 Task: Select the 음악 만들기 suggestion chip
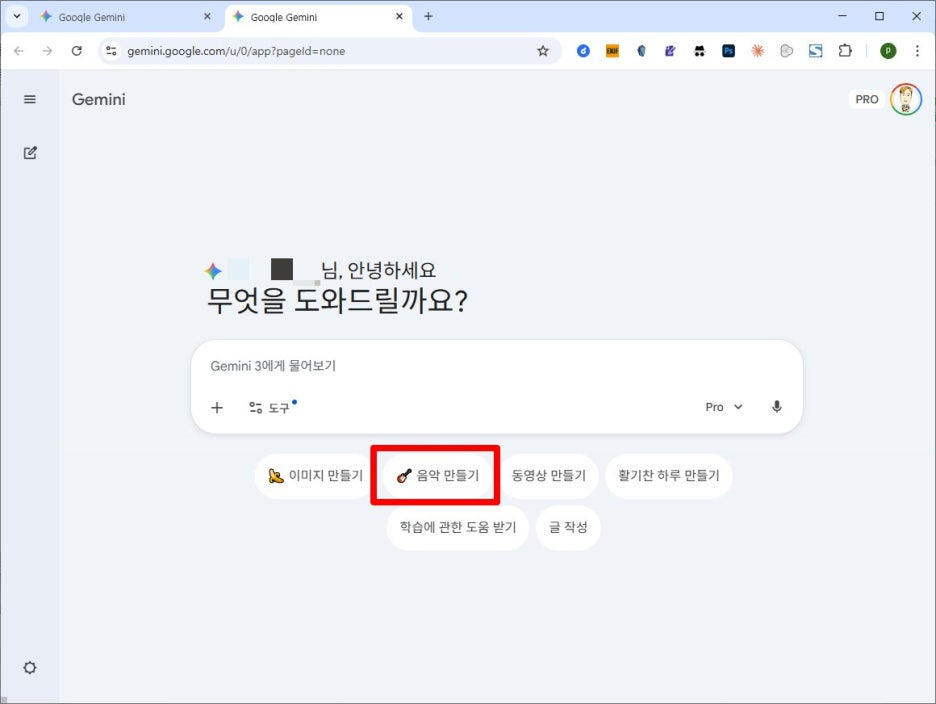point(438,475)
